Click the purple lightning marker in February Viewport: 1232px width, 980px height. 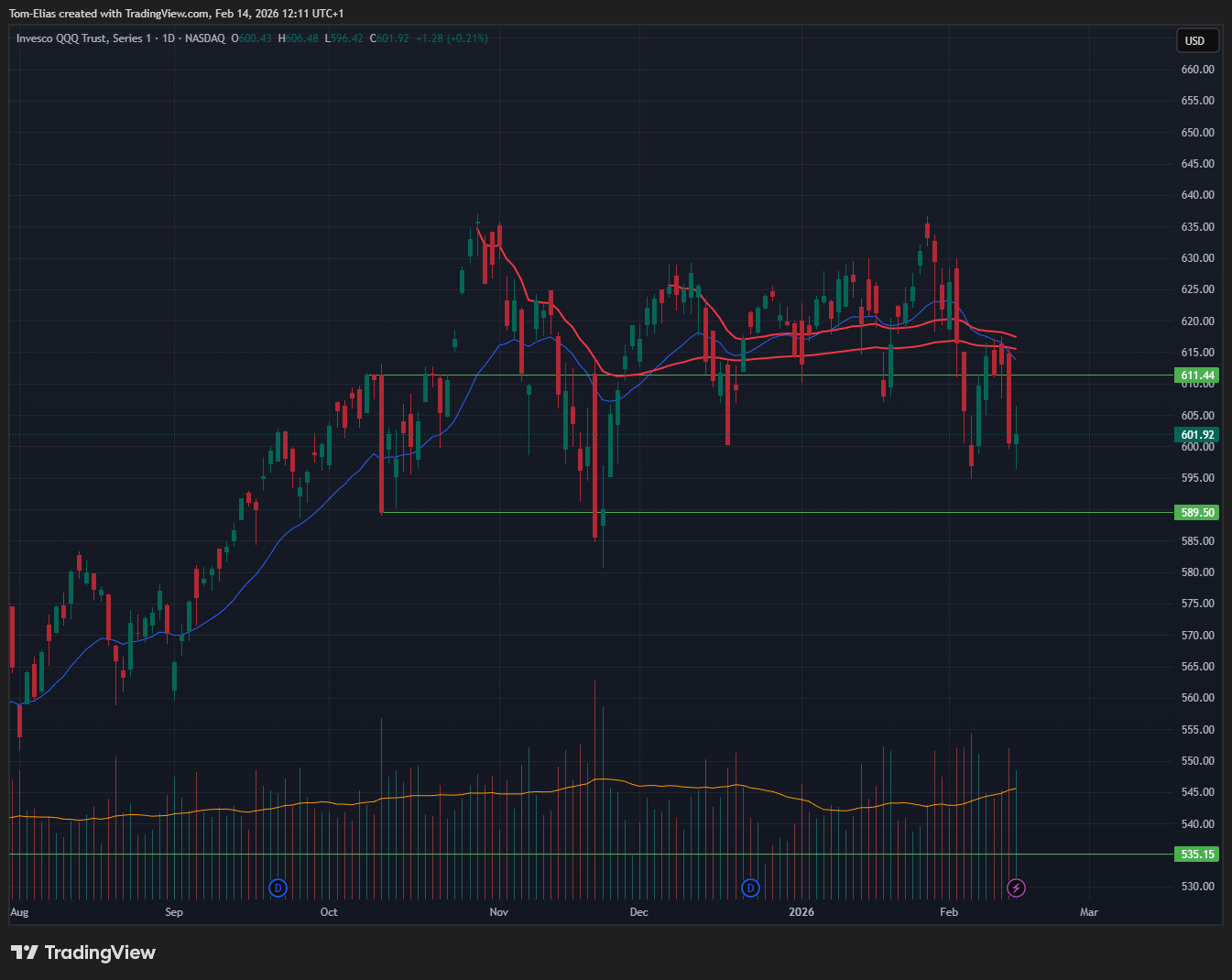click(1016, 887)
